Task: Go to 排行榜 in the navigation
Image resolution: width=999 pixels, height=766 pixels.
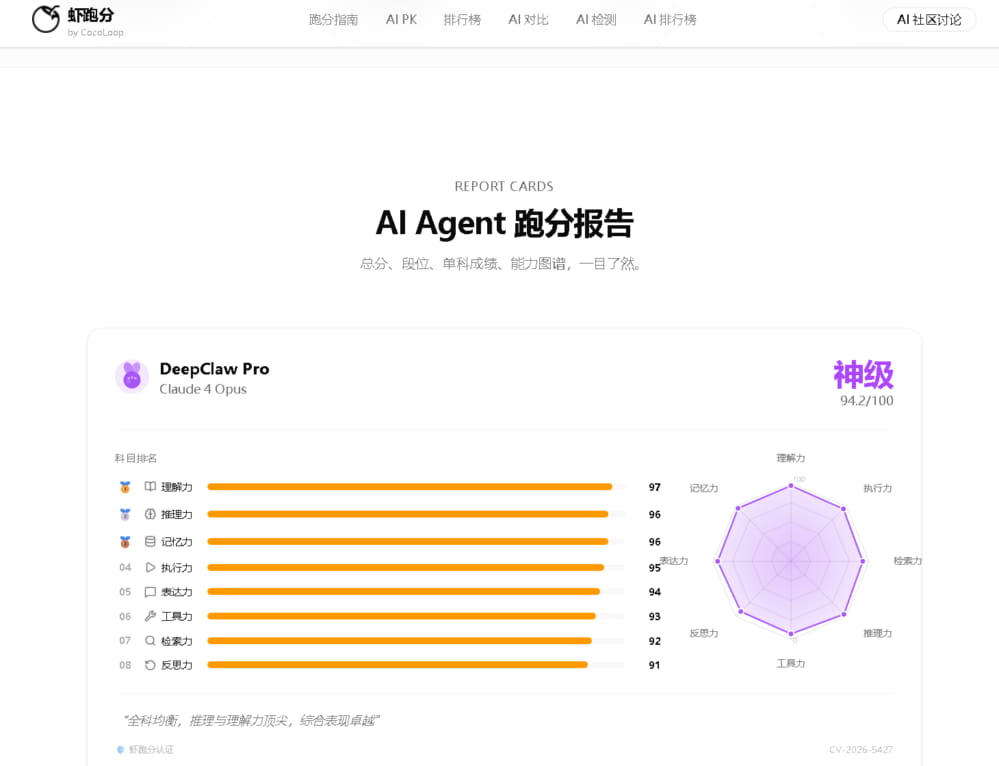Action: pyautogui.click(x=463, y=20)
